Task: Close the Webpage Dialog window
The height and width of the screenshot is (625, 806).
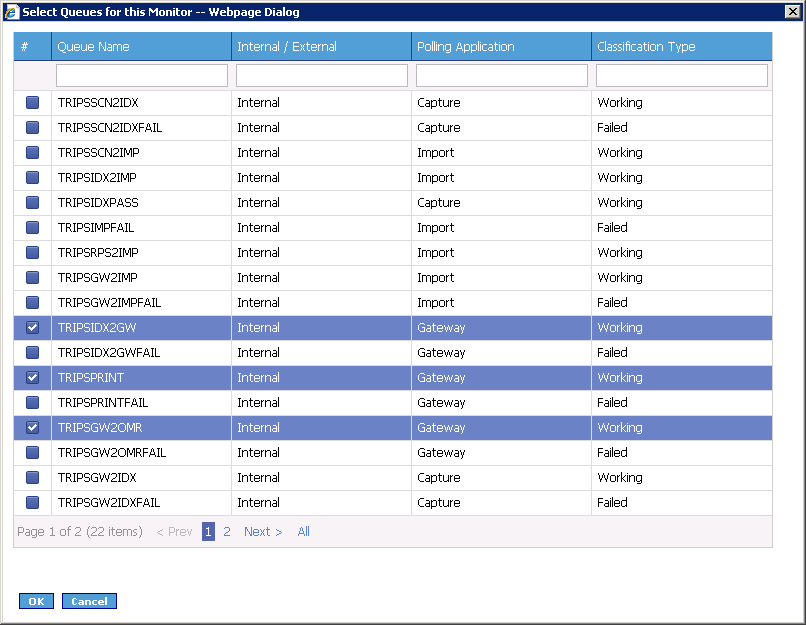Action: tap(793, 11)
